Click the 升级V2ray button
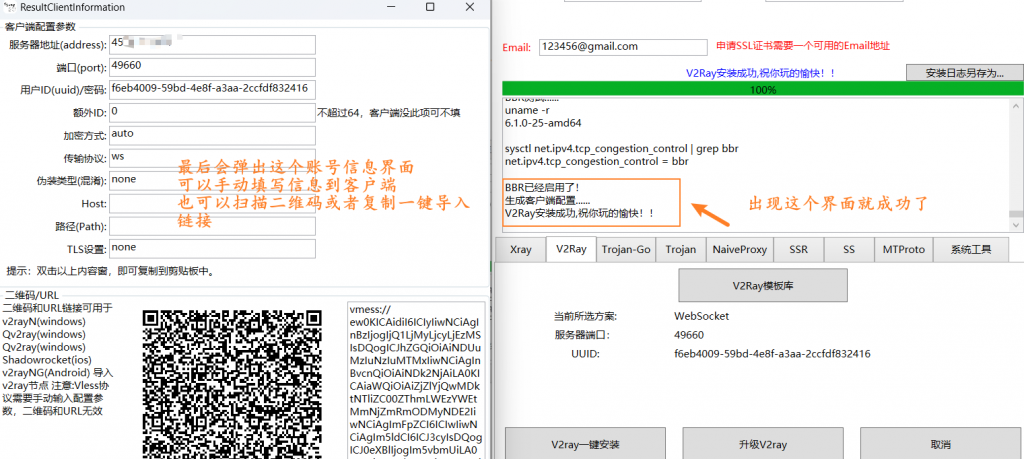The width and height of the screenshot is (1024, 459). coord(761,444)
